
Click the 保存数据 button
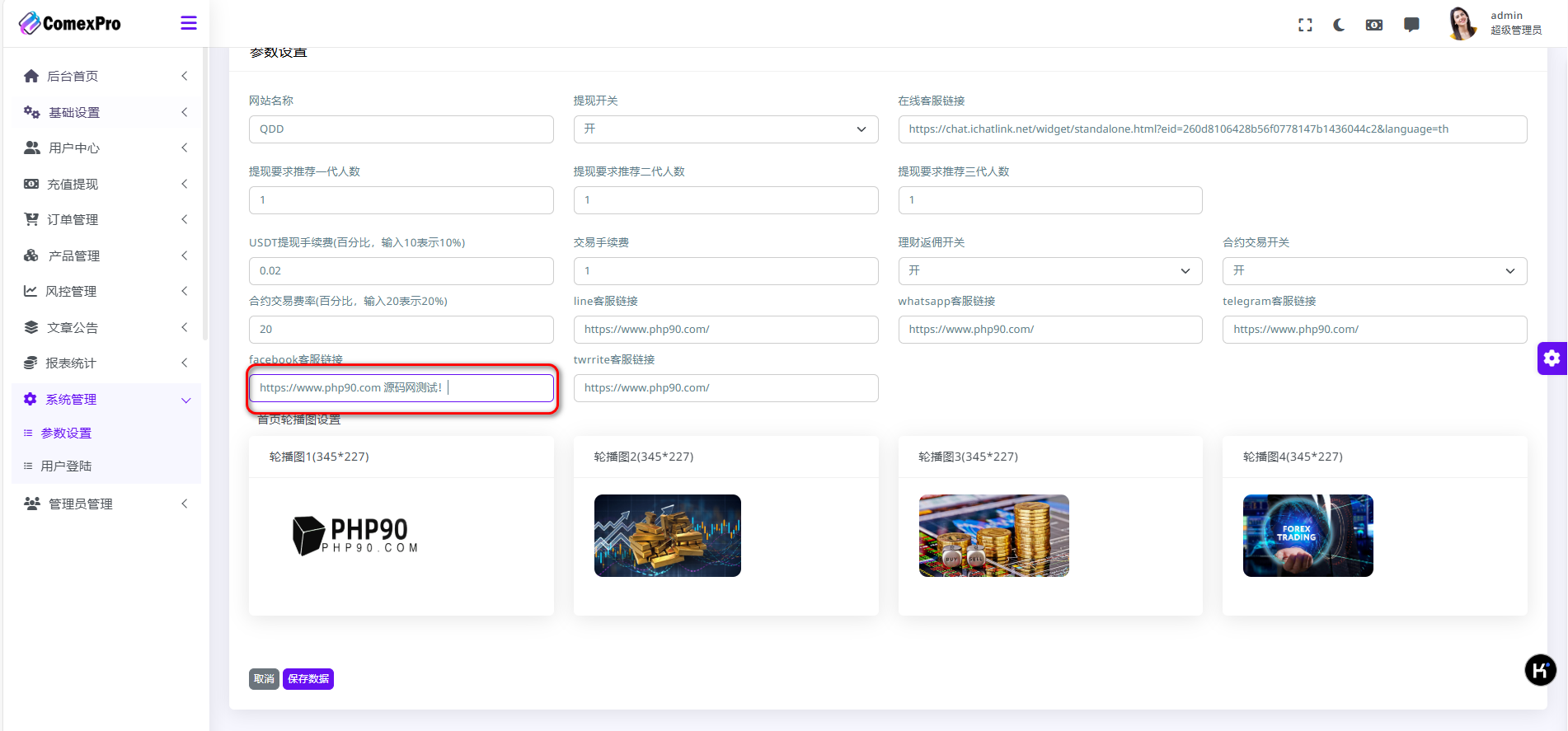(308, 679)
